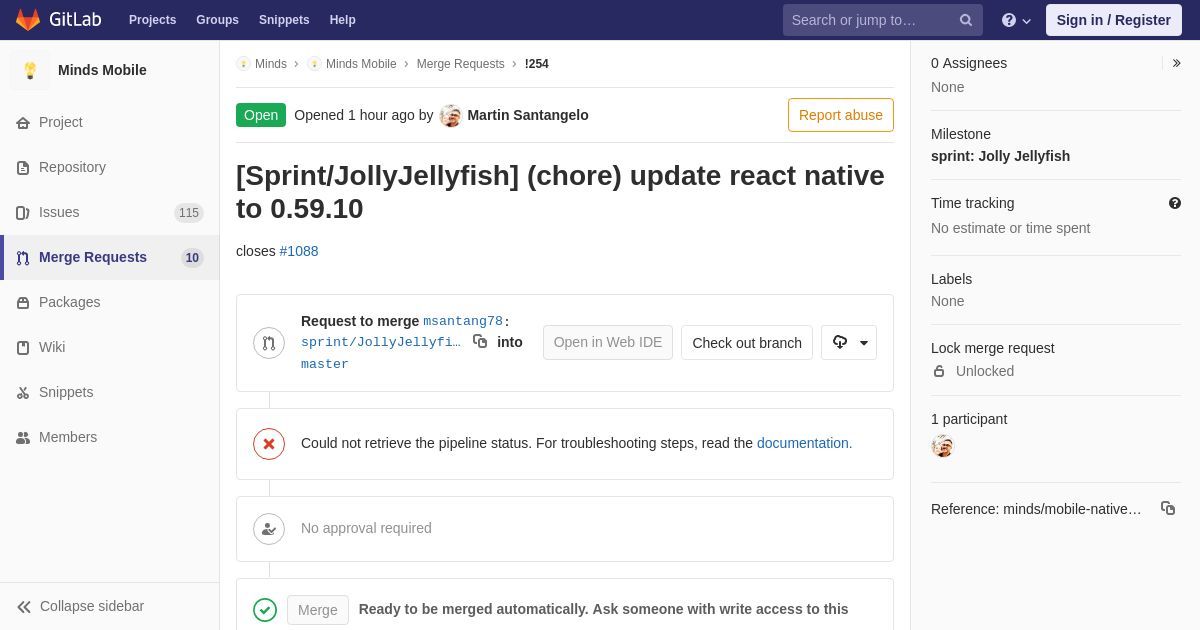Collapse the right sidebar chevron
The height and width of the screenshot is (630, 1200).
pos(1176,63)
